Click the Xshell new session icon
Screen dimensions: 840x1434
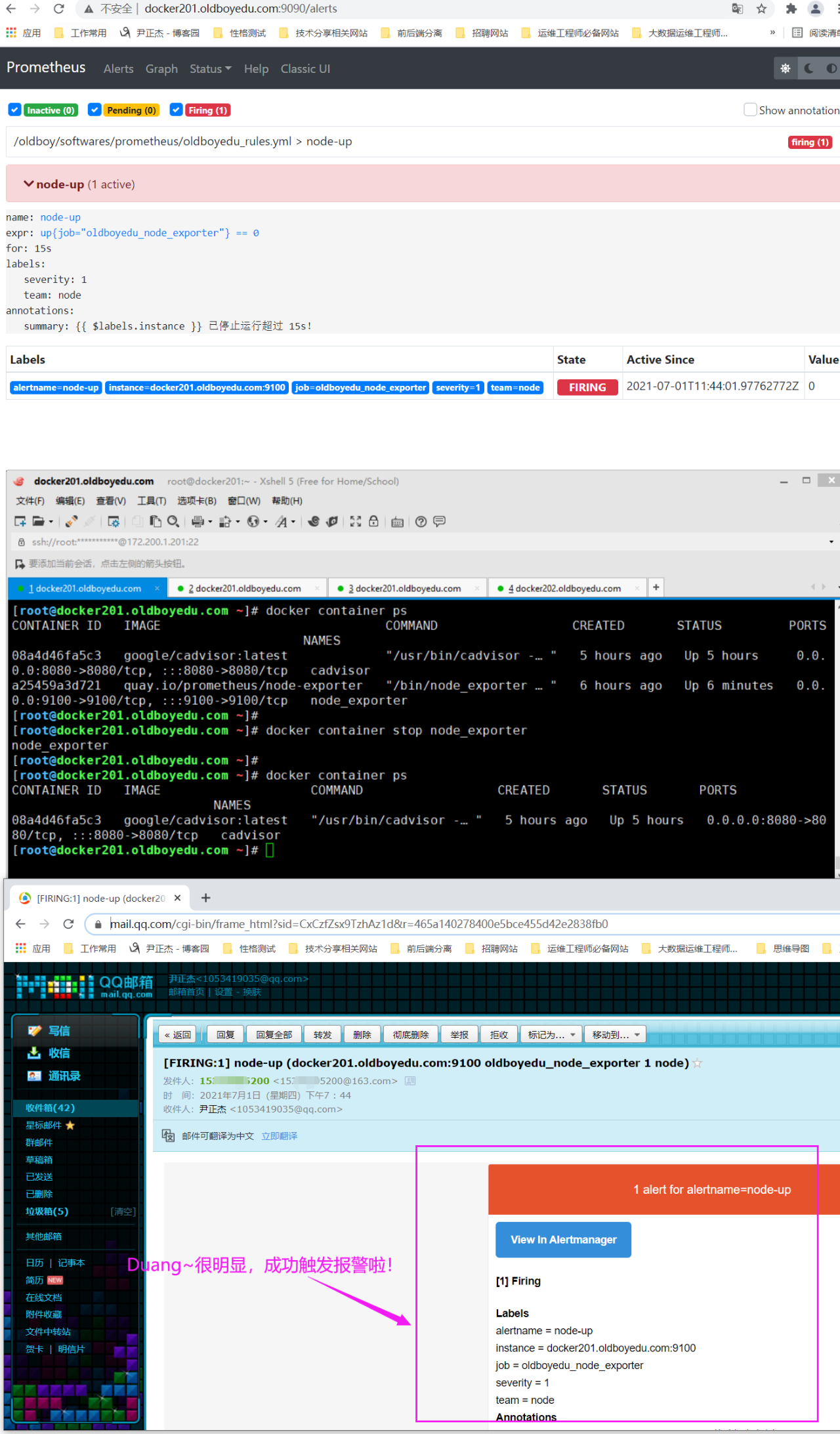pyautogui.click(x=20, y=522)
